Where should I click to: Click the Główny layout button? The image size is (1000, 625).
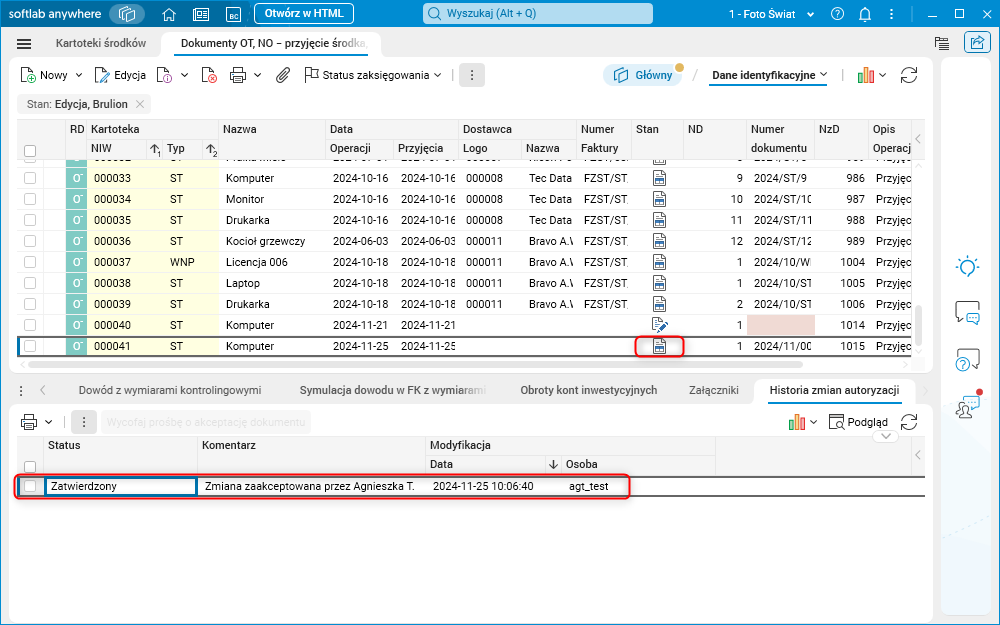point(641,75)
